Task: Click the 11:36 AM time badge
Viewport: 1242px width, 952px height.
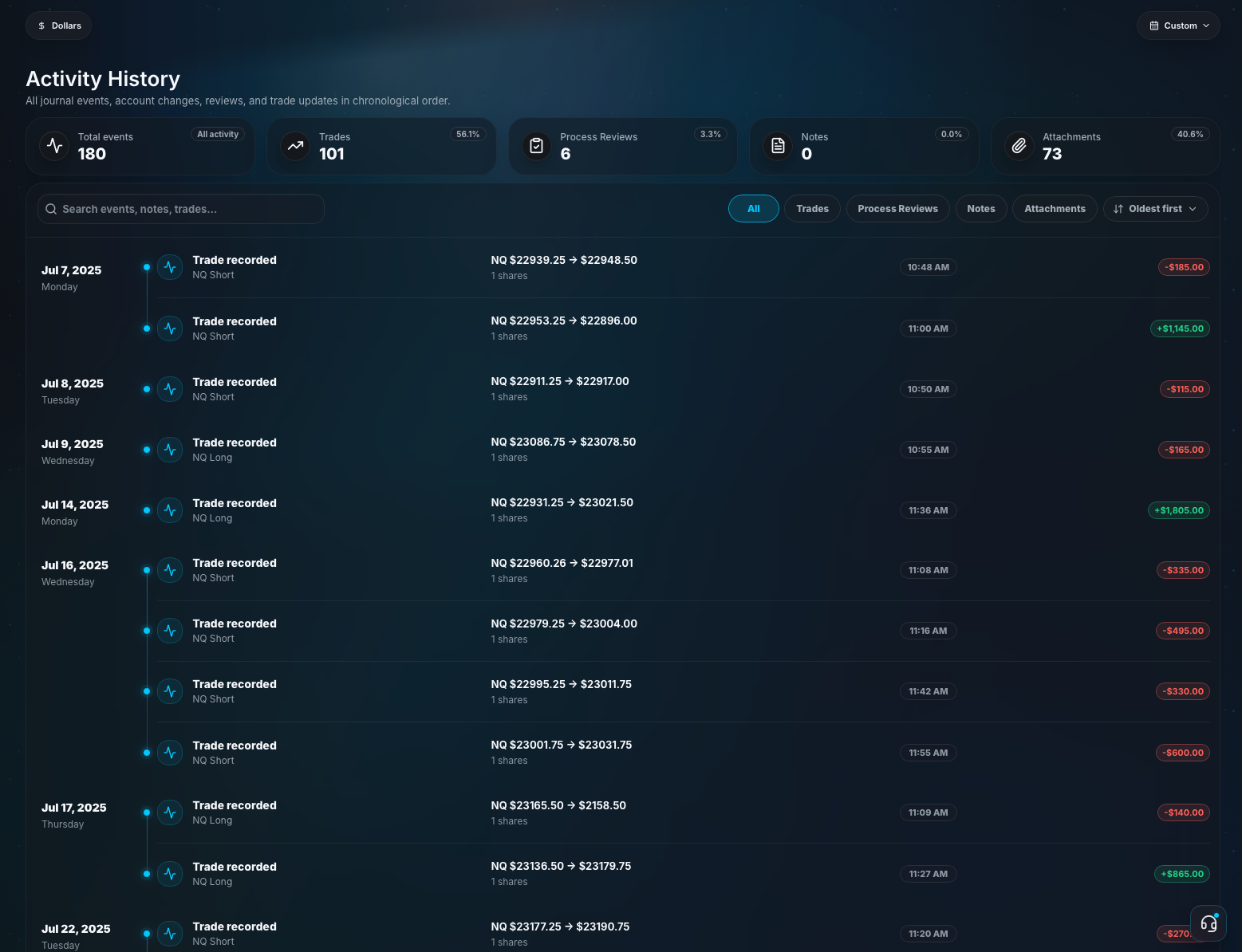Action: click(929, 510)
